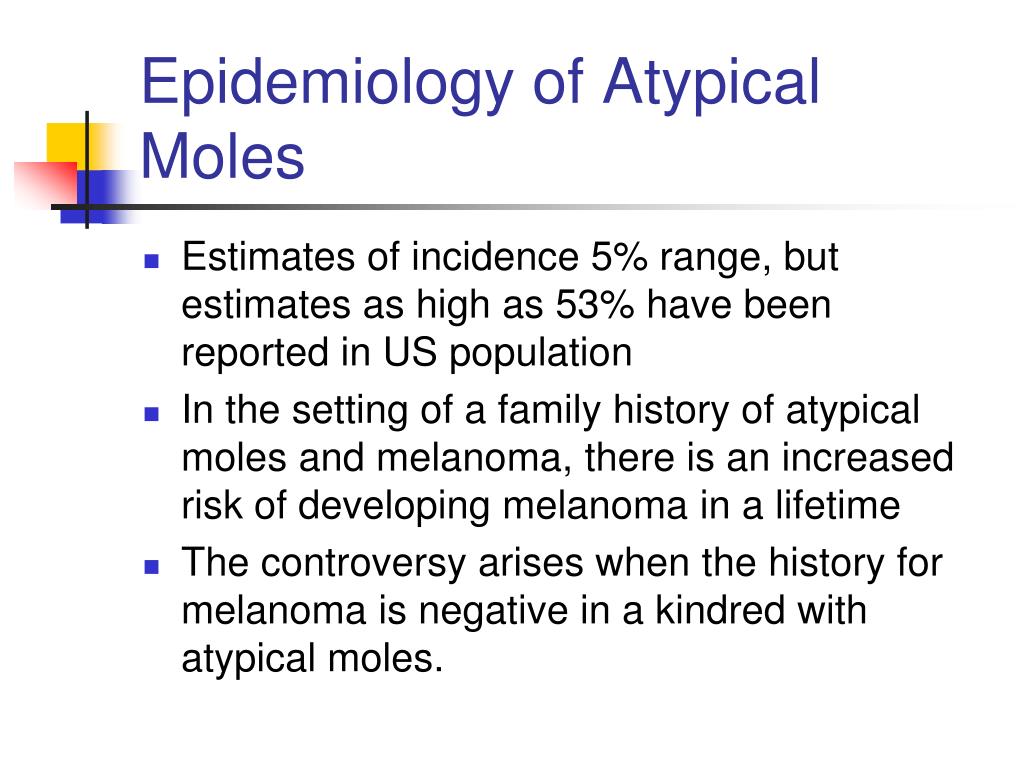1024x768 pixels.
Task: Select the yellow square in the logo
Action: coord(67,145)
